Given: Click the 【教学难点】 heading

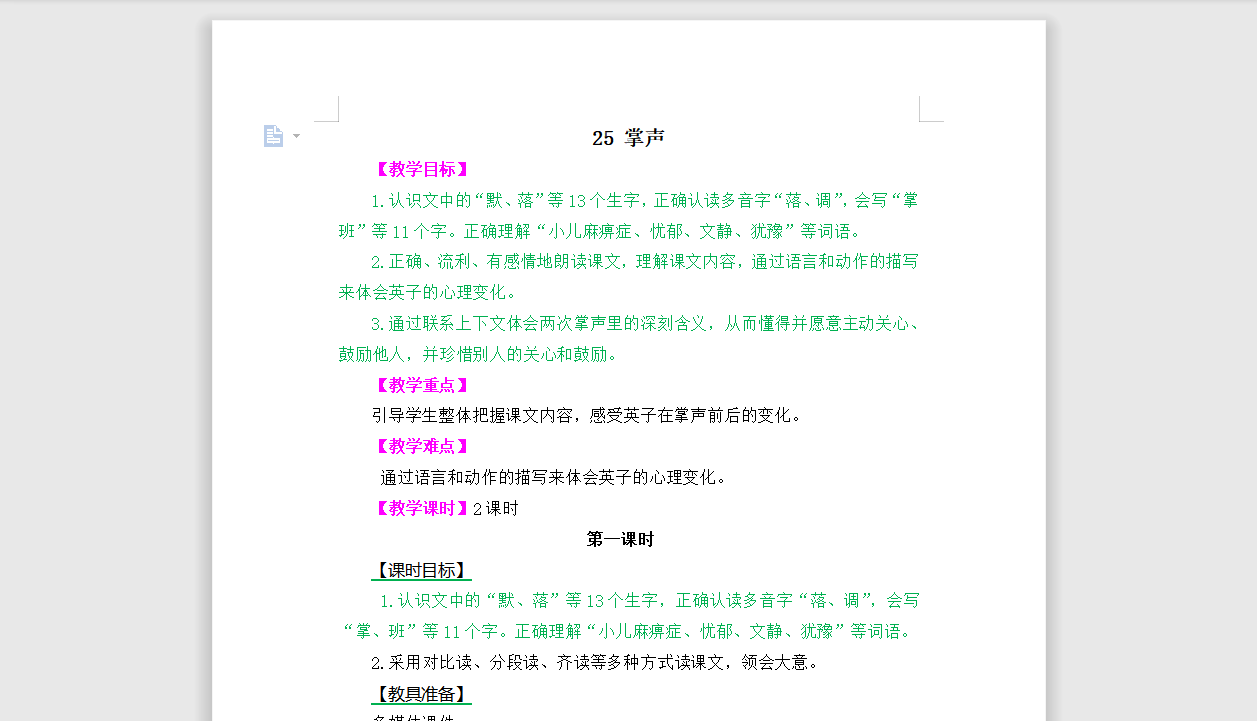Looking at the screenshot, I should click(421, 446).
